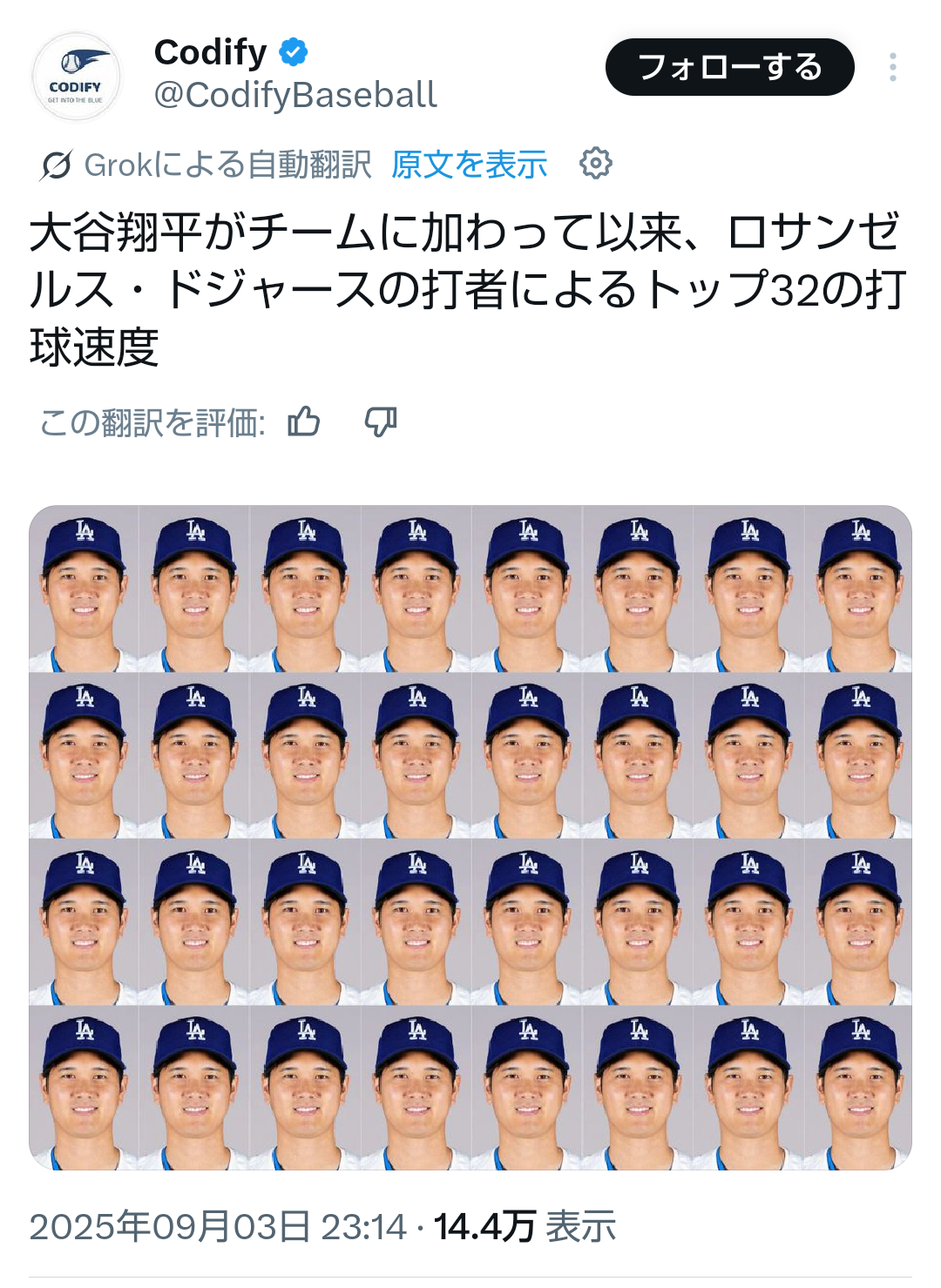Screen dimensions: 941x1288
Task: Open the 14.4万 表示 view count
Action: [x=525, y=1226]
